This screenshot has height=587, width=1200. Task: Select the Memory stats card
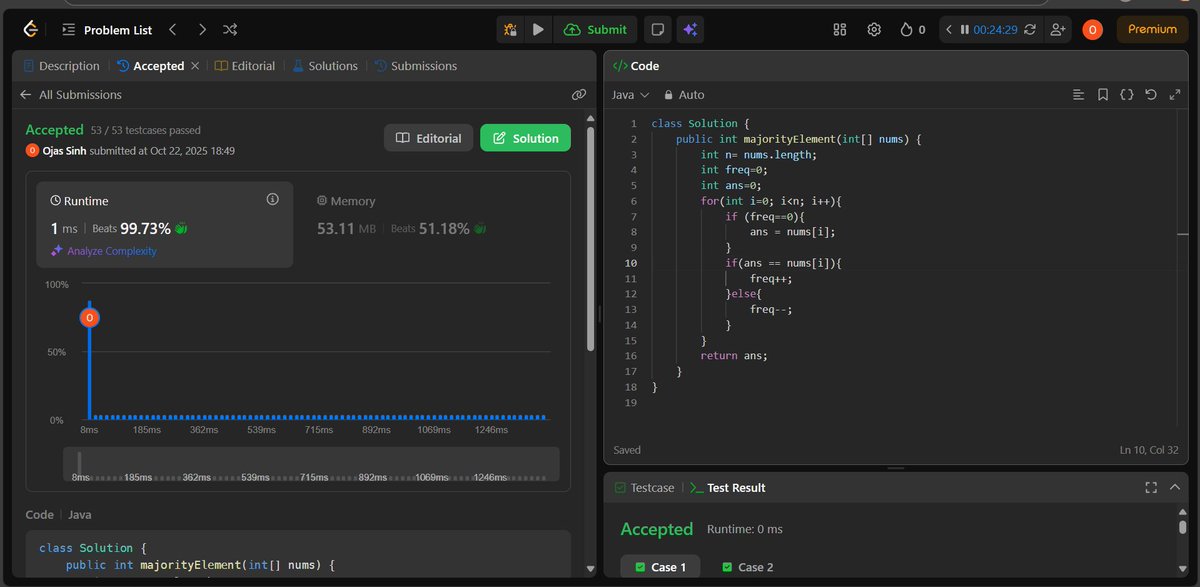pos(430,224)
